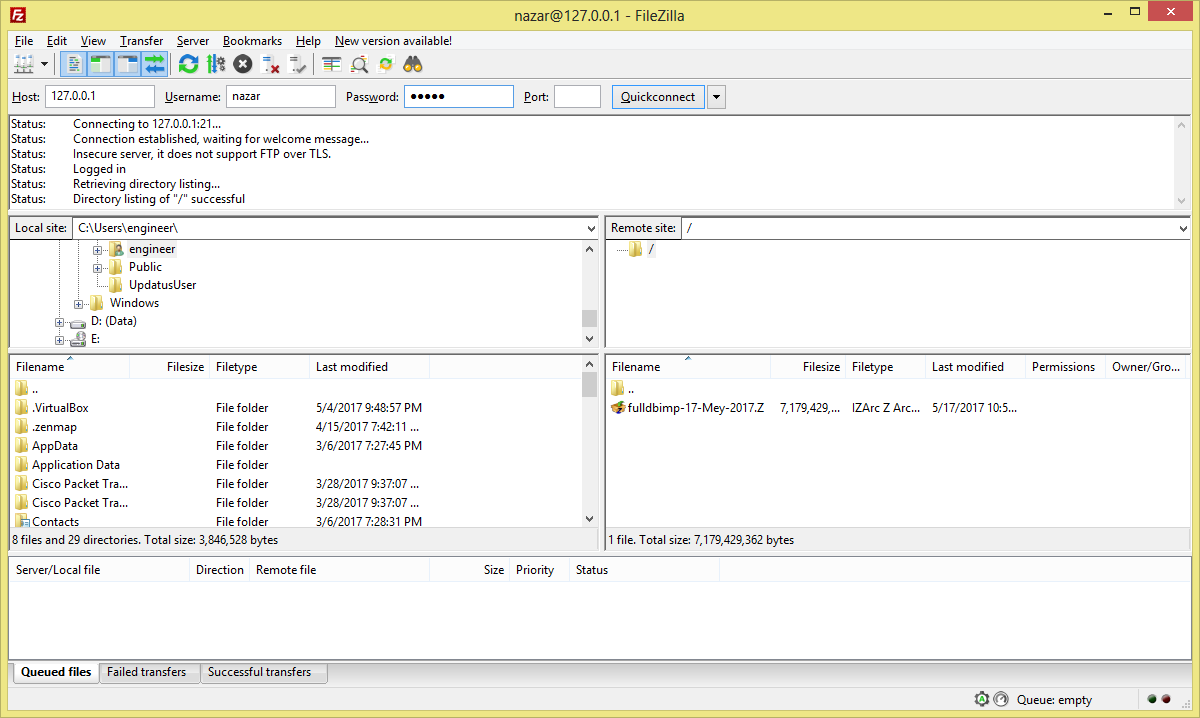The image size is (1200, 718).
Task: Expand the engineer folder in local tree
Action: click(x=98, y=249)
